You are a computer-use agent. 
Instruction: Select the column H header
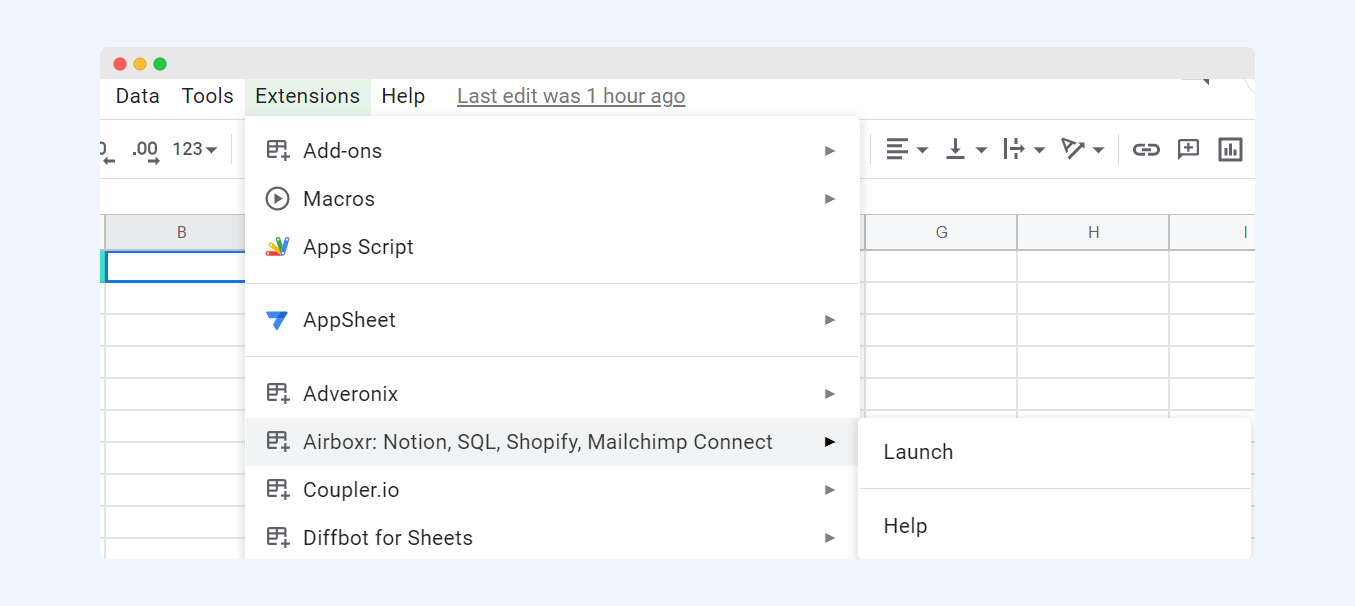[x=1093, y=232]
